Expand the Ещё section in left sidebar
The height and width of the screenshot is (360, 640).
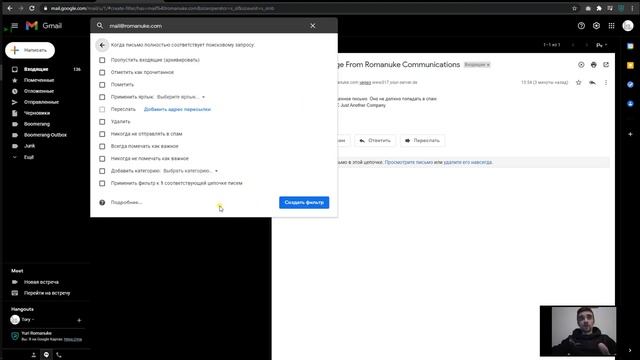pos(29,157)
